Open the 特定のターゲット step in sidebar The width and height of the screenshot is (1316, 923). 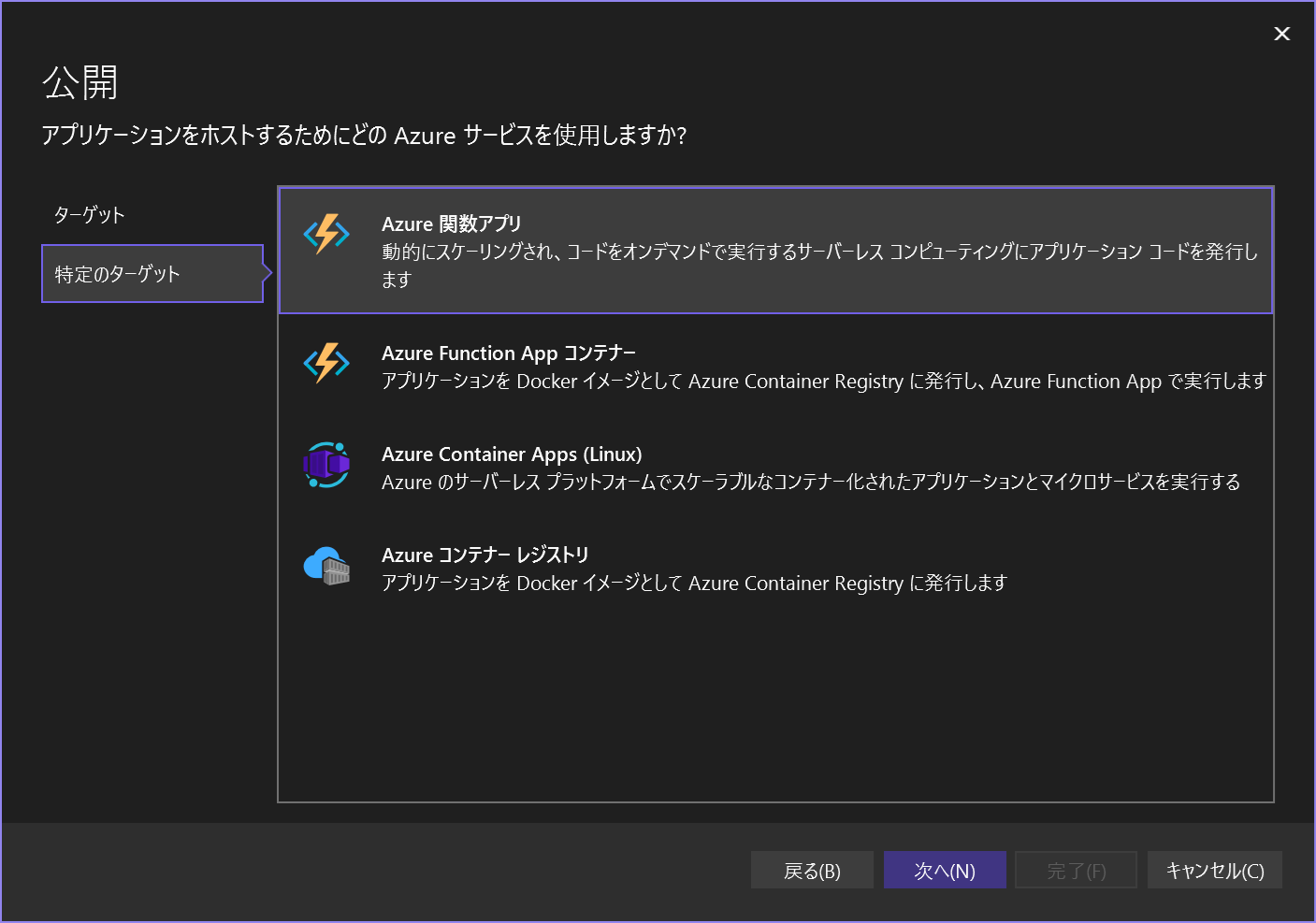pos(152,274)
